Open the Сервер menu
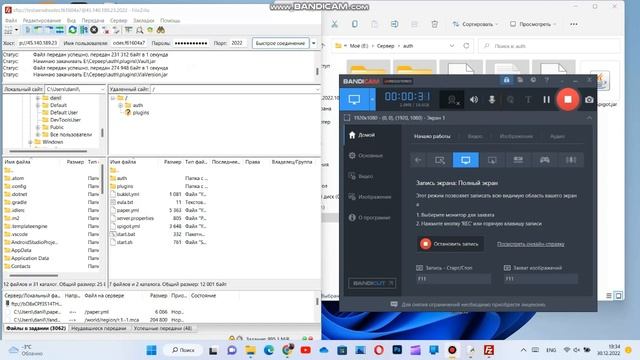The height and width of the screenshot is (360, 640). [118, 20]
